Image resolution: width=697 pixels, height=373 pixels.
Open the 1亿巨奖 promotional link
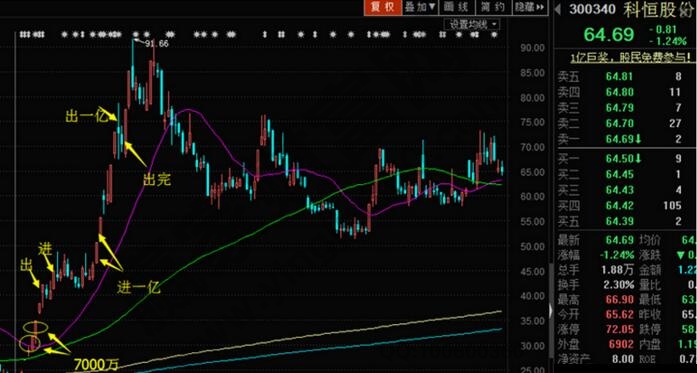[x=626, y=57]
